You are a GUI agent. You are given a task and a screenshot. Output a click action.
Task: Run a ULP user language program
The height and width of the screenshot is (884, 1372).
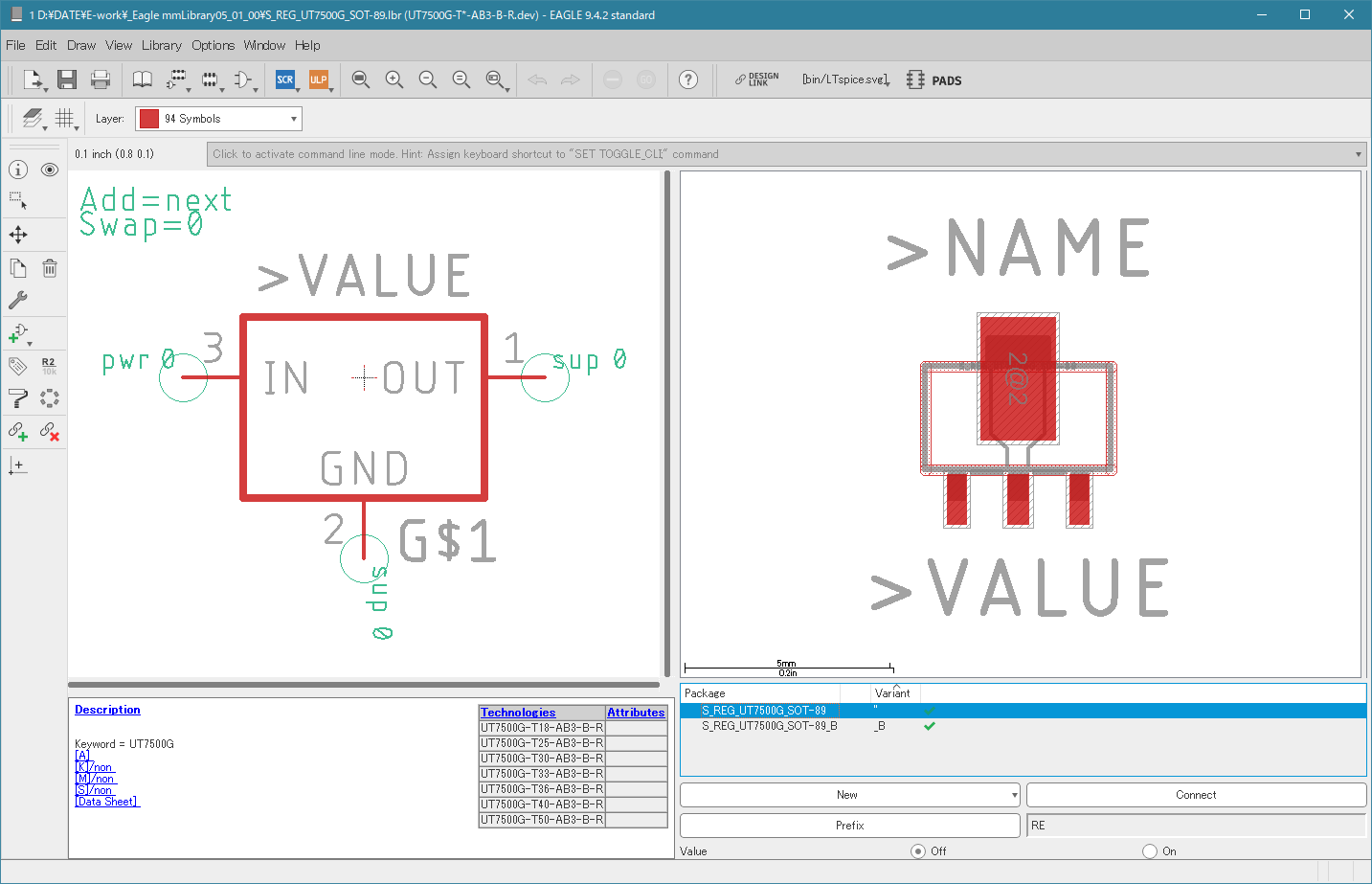tap(318, 79)
